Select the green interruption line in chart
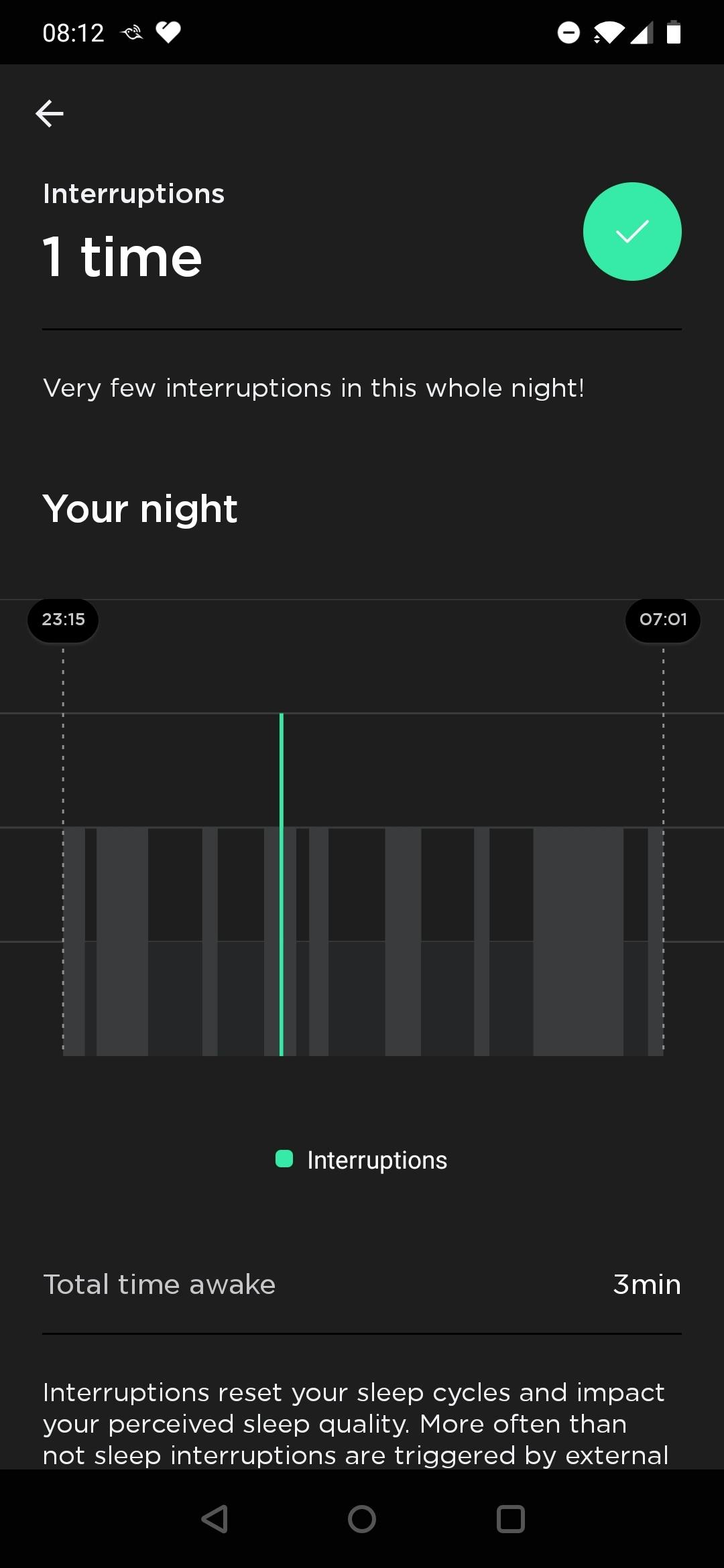The image size is (724, 1568). 282,885
